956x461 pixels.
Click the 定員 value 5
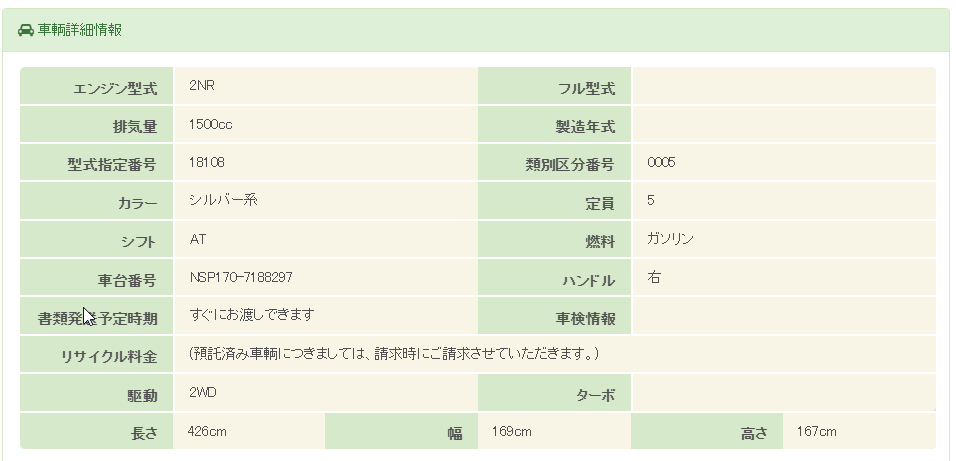coord(651,200)
